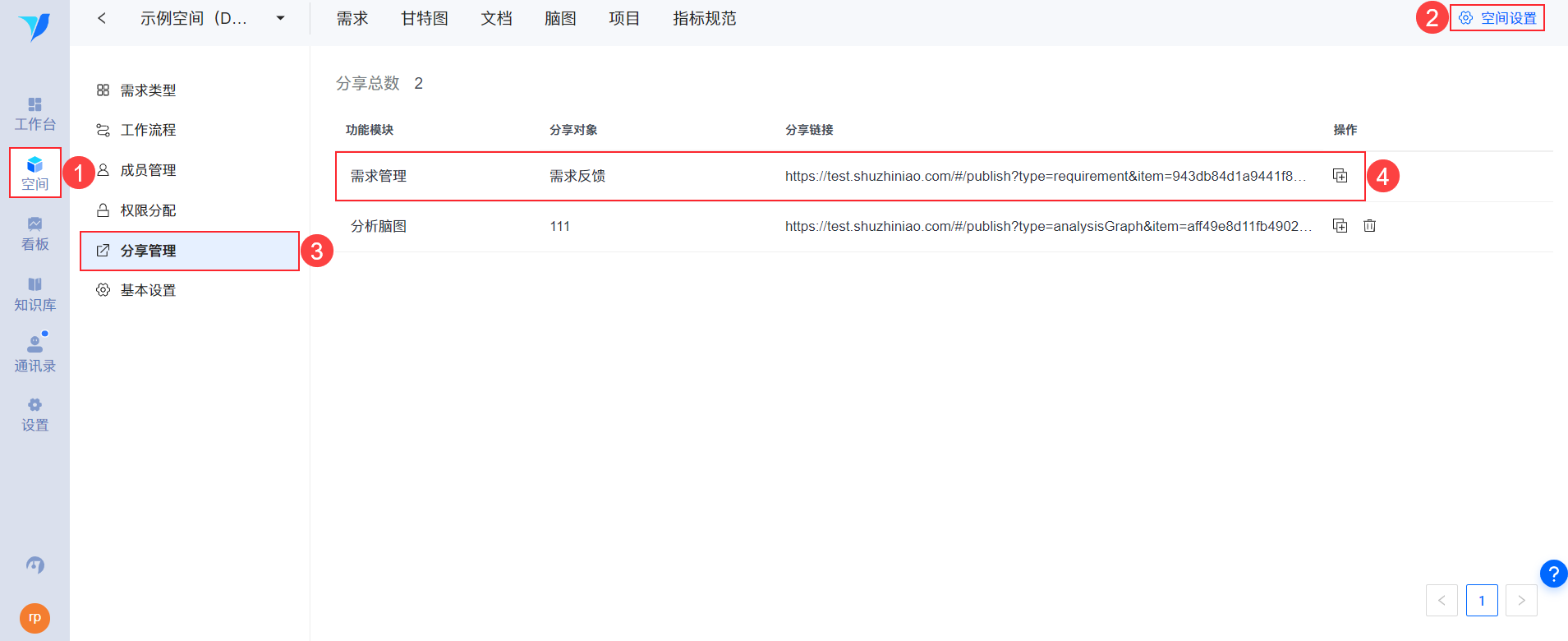Click the 工作流程 flow icon
This screenshot has width=1568, height=641.
103,130
